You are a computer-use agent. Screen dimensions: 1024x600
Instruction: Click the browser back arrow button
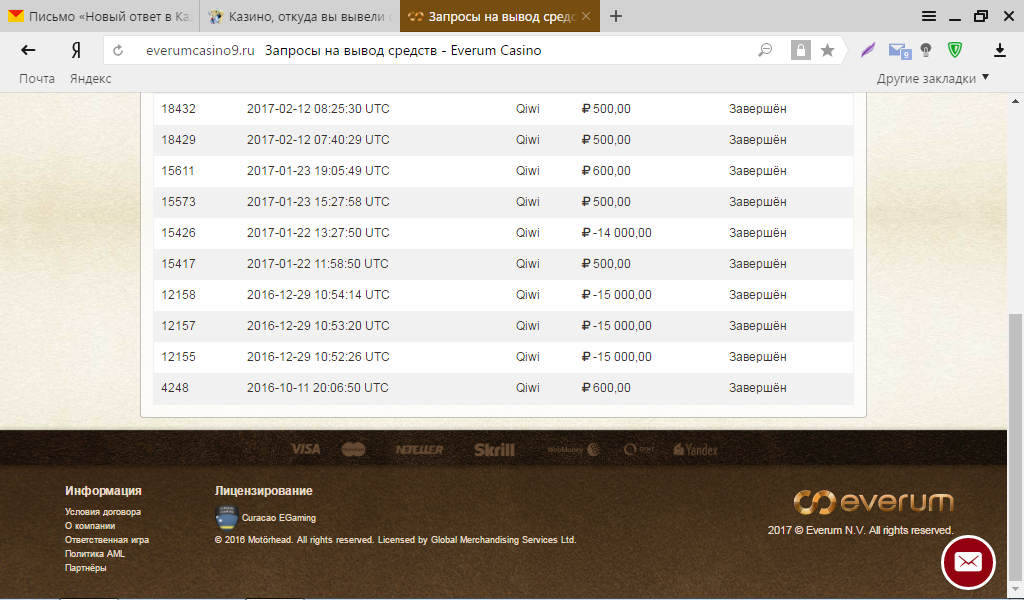pyautogui.click(x=28, y=50)
